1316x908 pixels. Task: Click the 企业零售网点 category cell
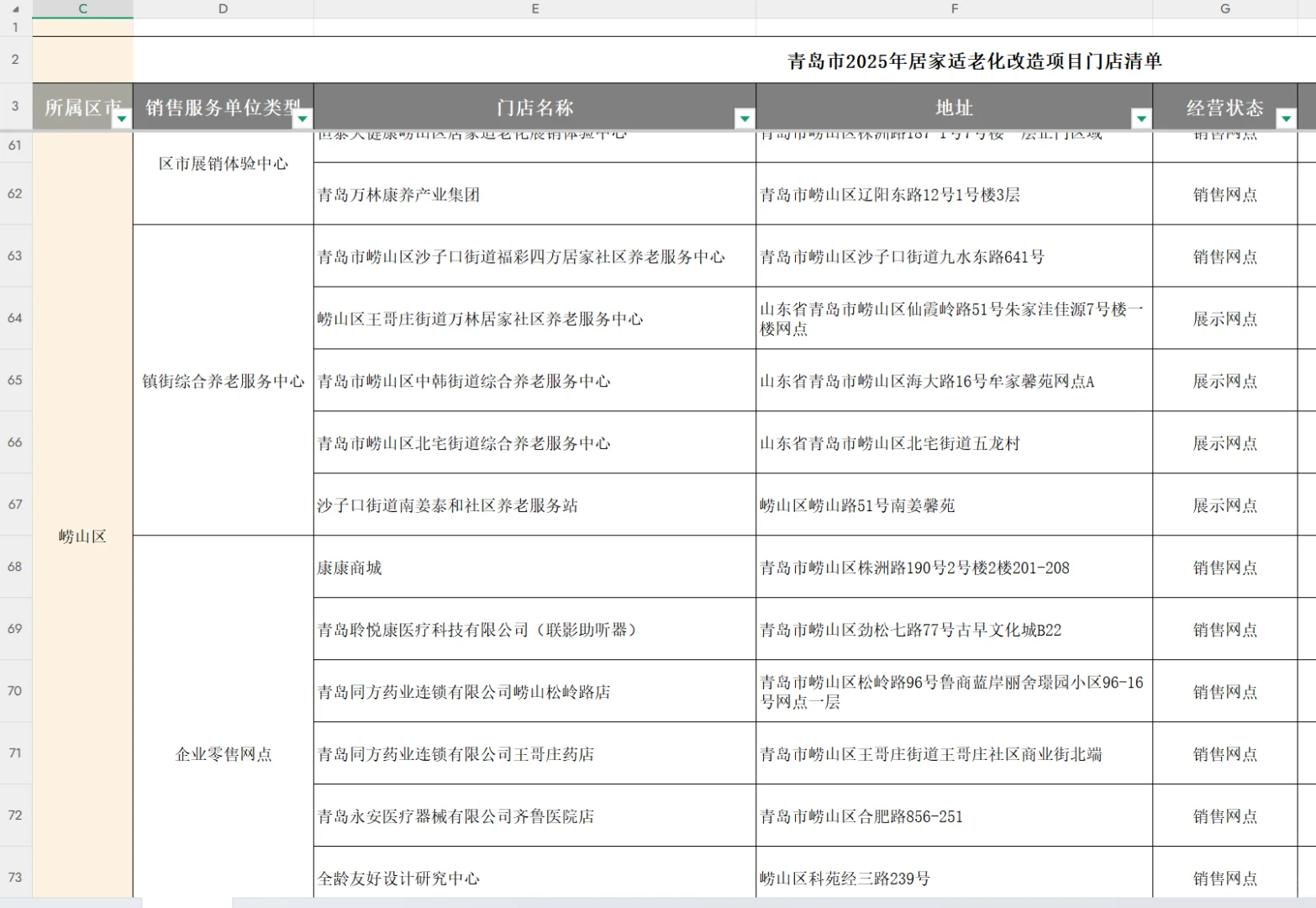coord(223,754)
